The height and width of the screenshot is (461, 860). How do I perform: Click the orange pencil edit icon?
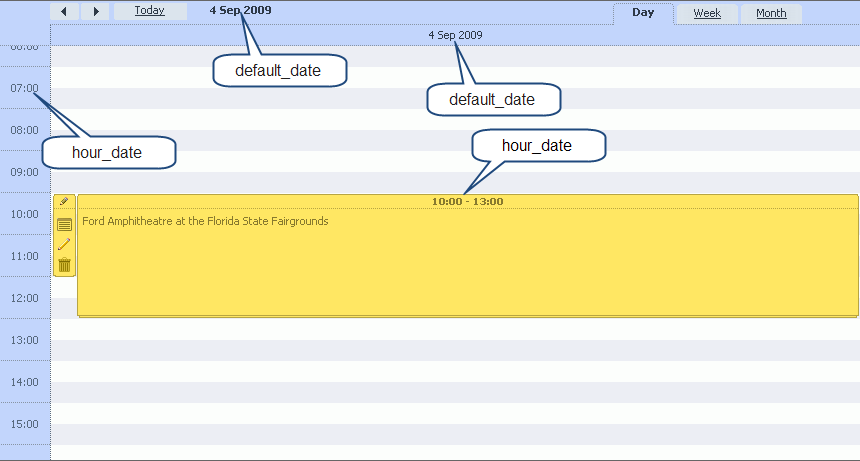pyautogui.click(x=64, y=244)
